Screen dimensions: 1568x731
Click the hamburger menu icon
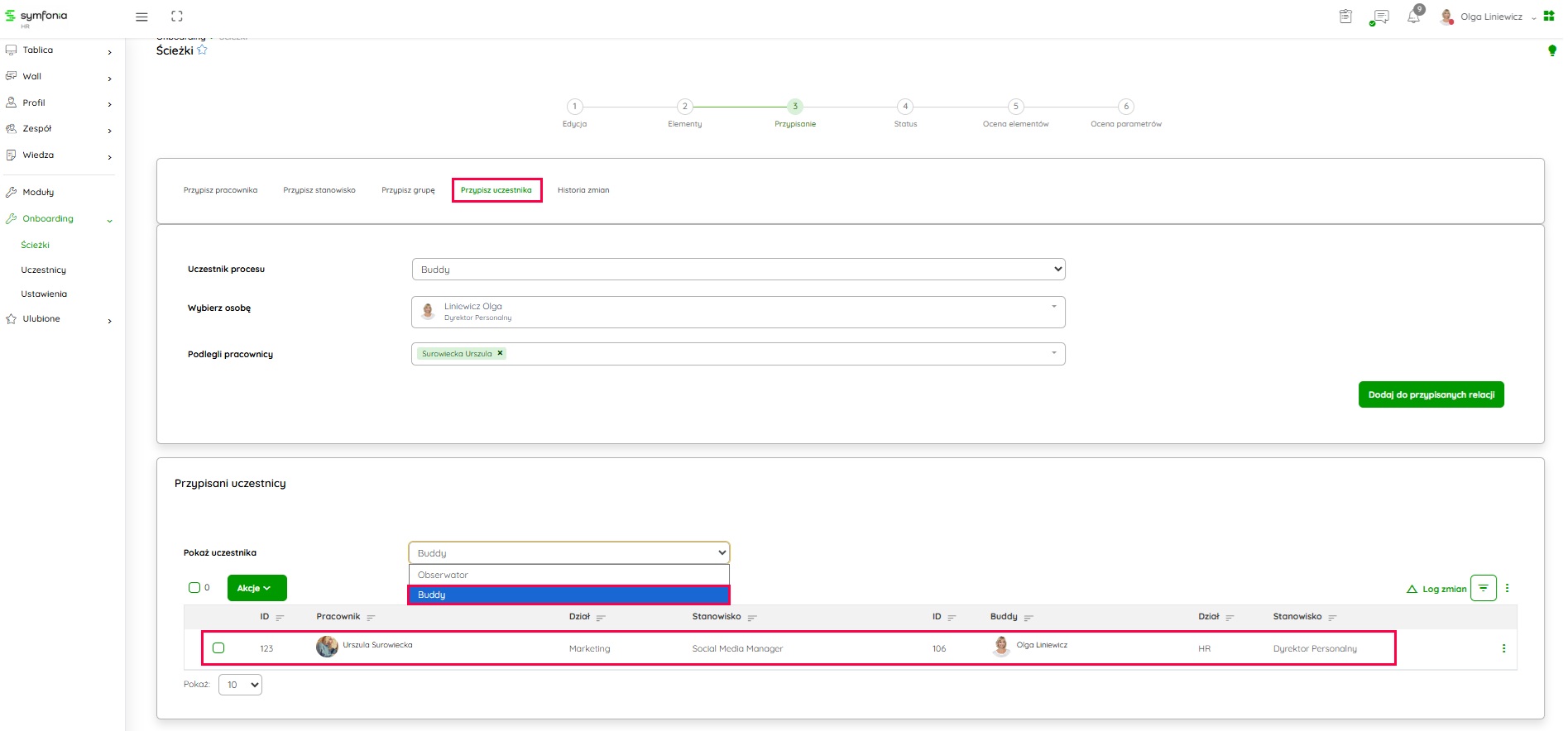141,17
